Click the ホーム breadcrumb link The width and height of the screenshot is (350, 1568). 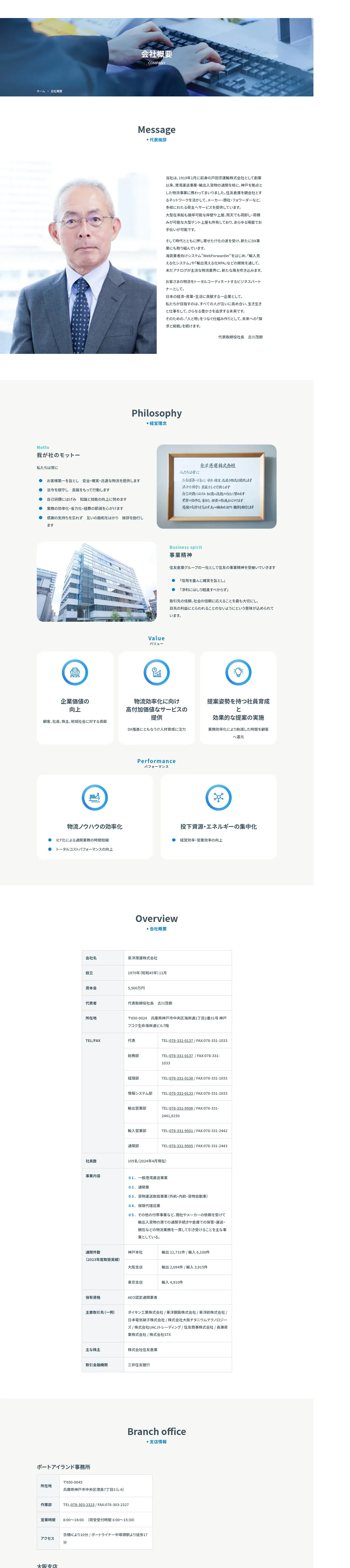pos(41,91)
